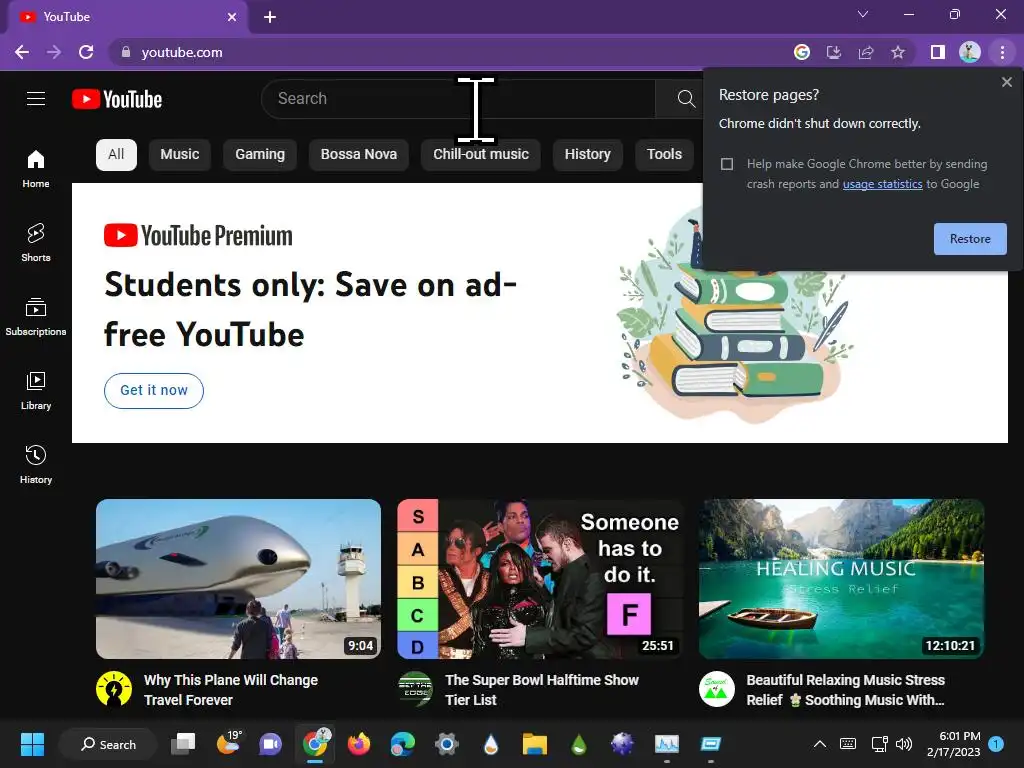Image resolution: width=1024 pixels, height=768 pixels.
Task: Reload the page
Action: (x=86, y=52)
